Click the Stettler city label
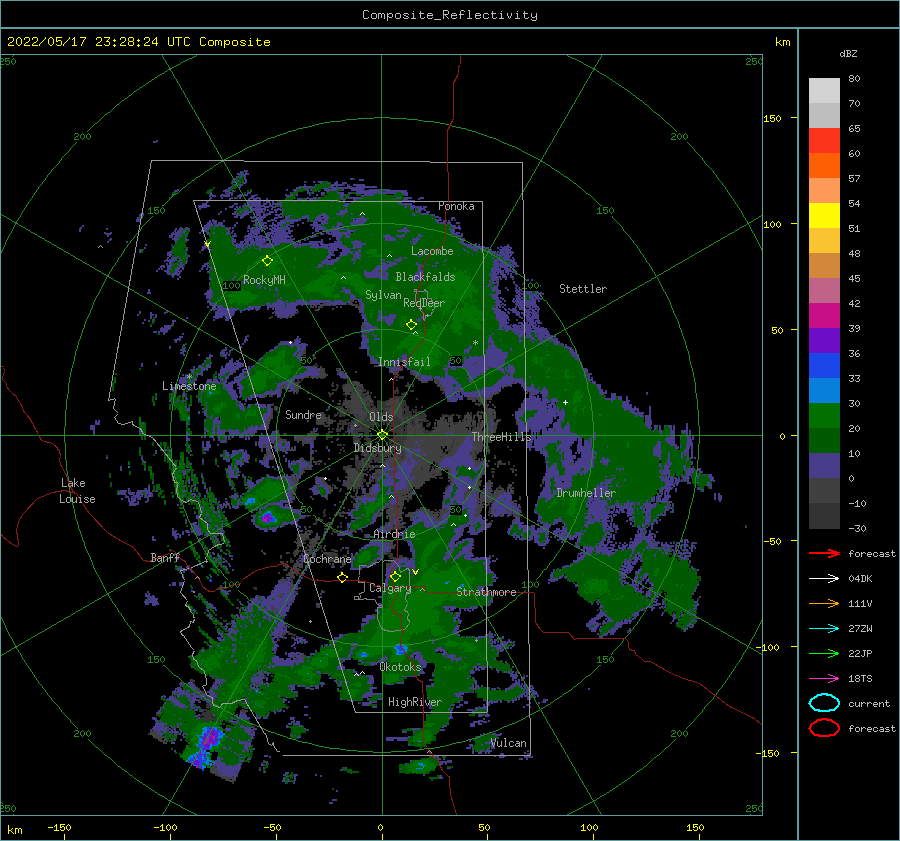The image size is (900, 841). pos(583,289)
